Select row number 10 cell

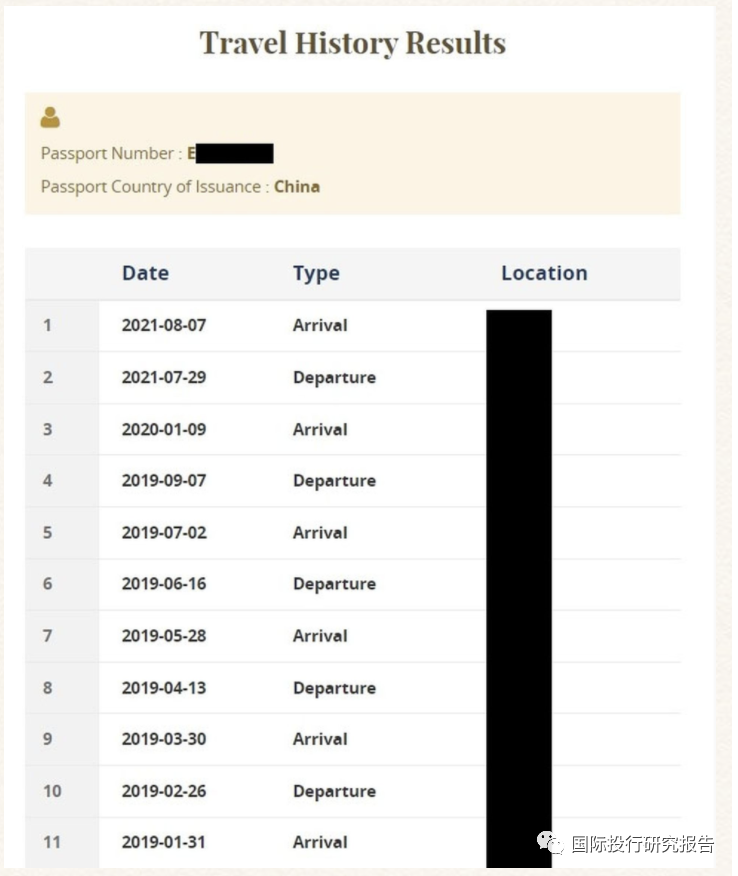pyautogui.click(x=62, y=791)
